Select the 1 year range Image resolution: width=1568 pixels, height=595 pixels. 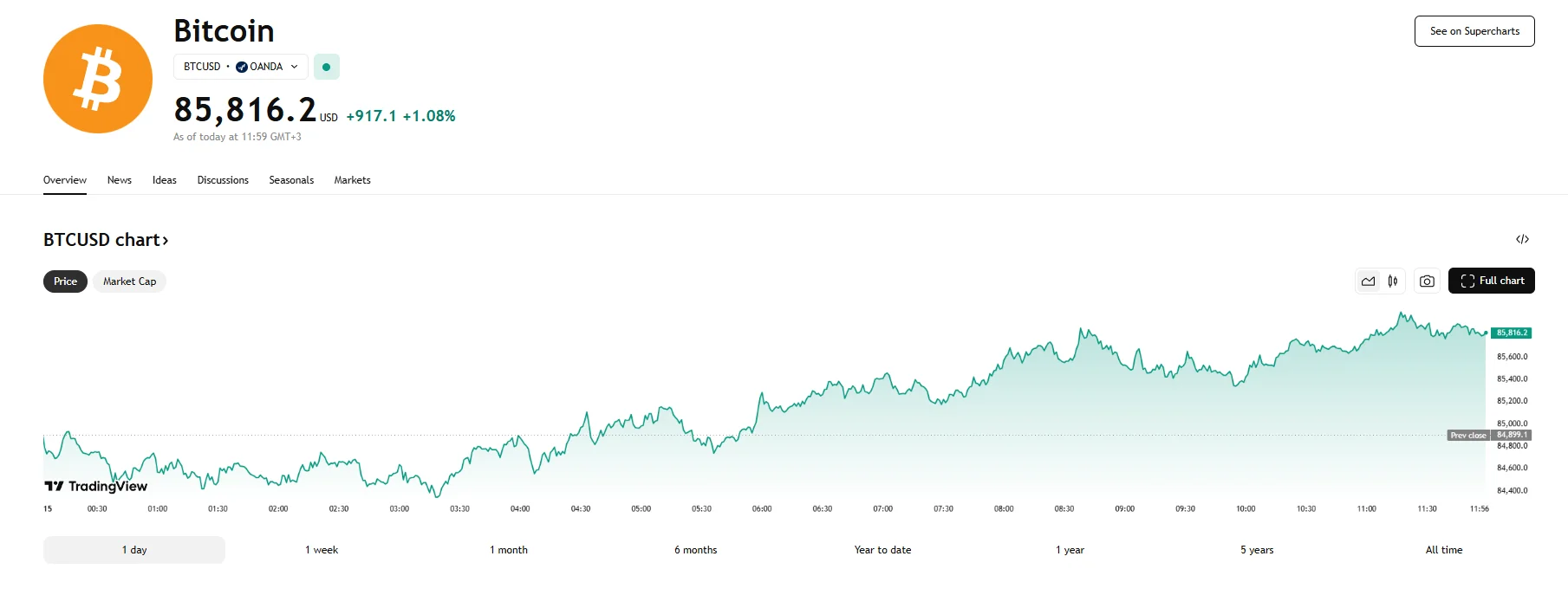pos(1070,550)
